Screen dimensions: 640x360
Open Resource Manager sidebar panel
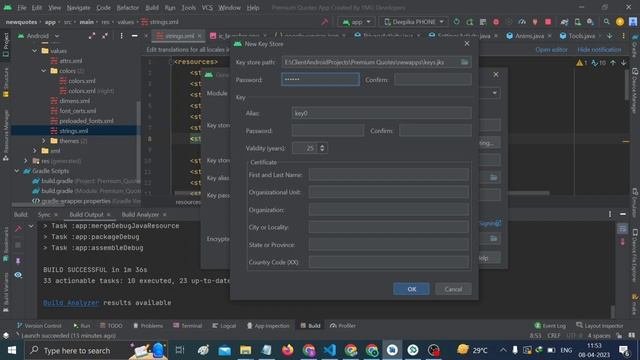coord(5,135)
